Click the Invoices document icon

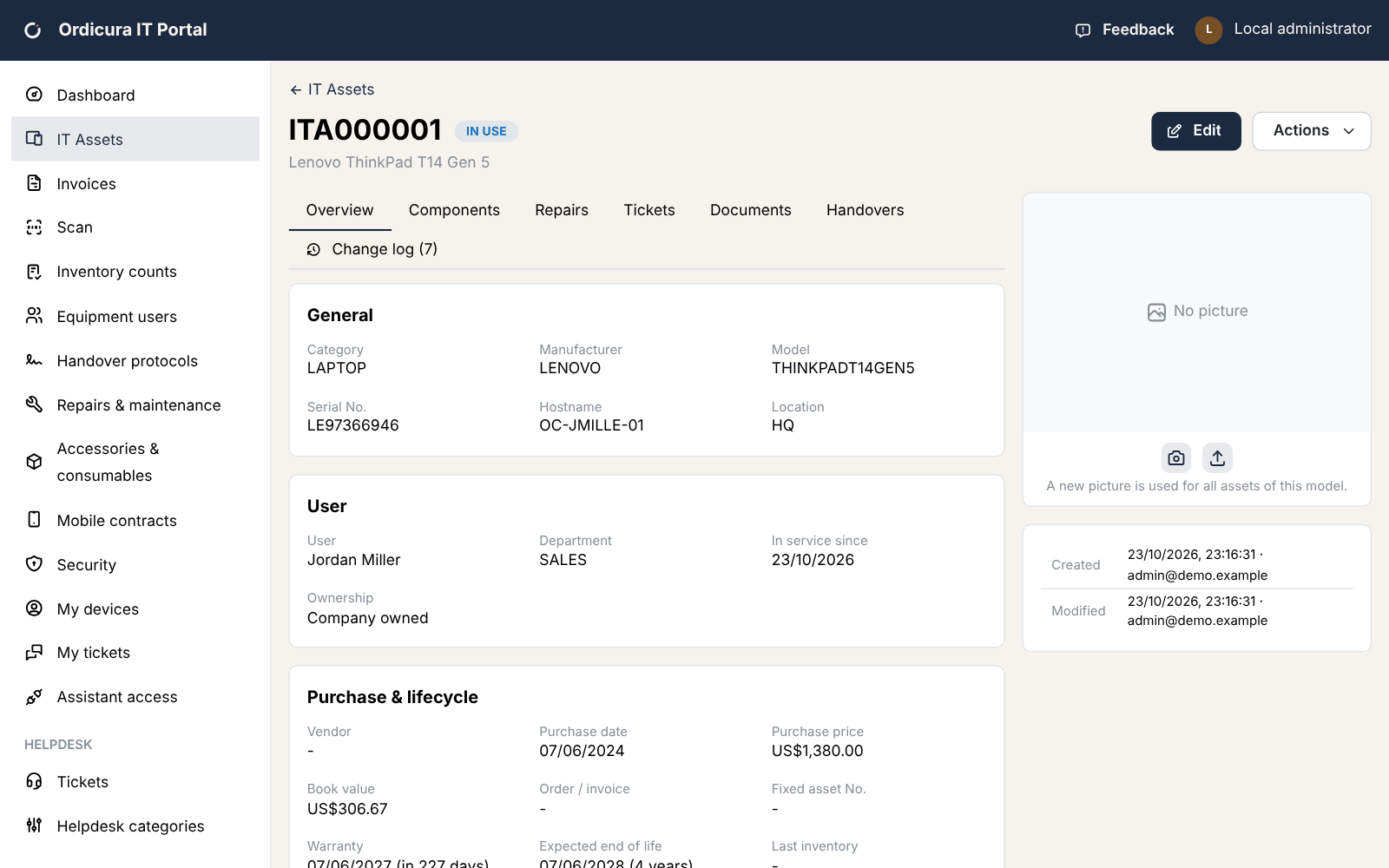click(34, 183)
